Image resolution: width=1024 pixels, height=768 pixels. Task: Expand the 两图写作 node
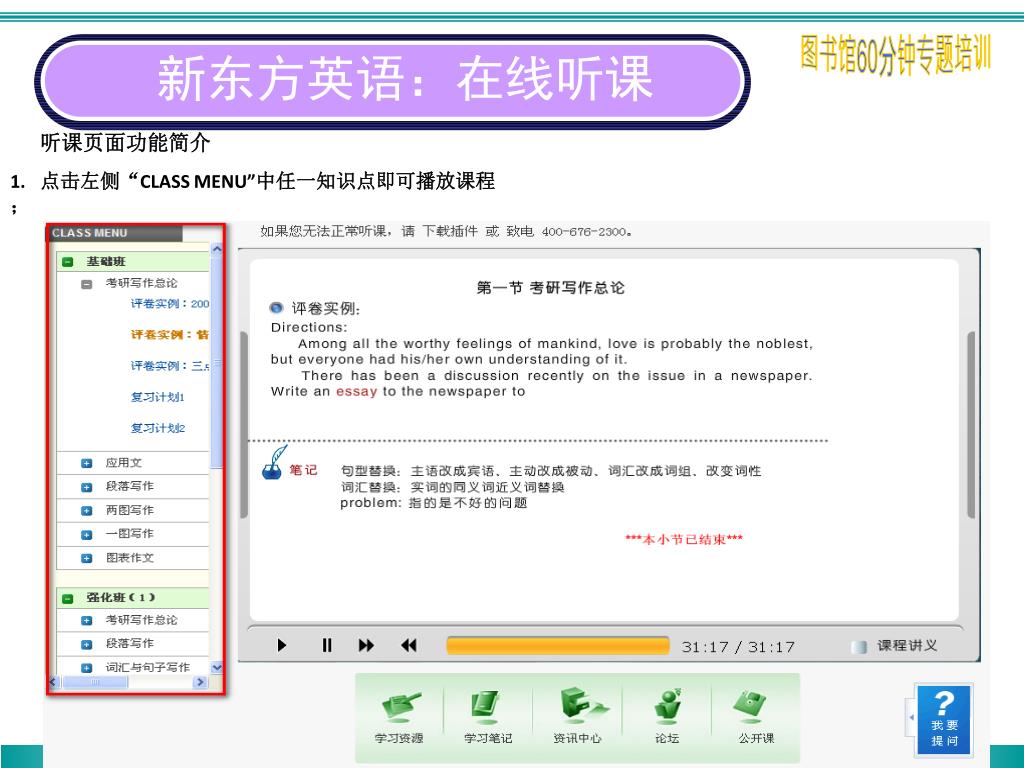tap(86, 511)
